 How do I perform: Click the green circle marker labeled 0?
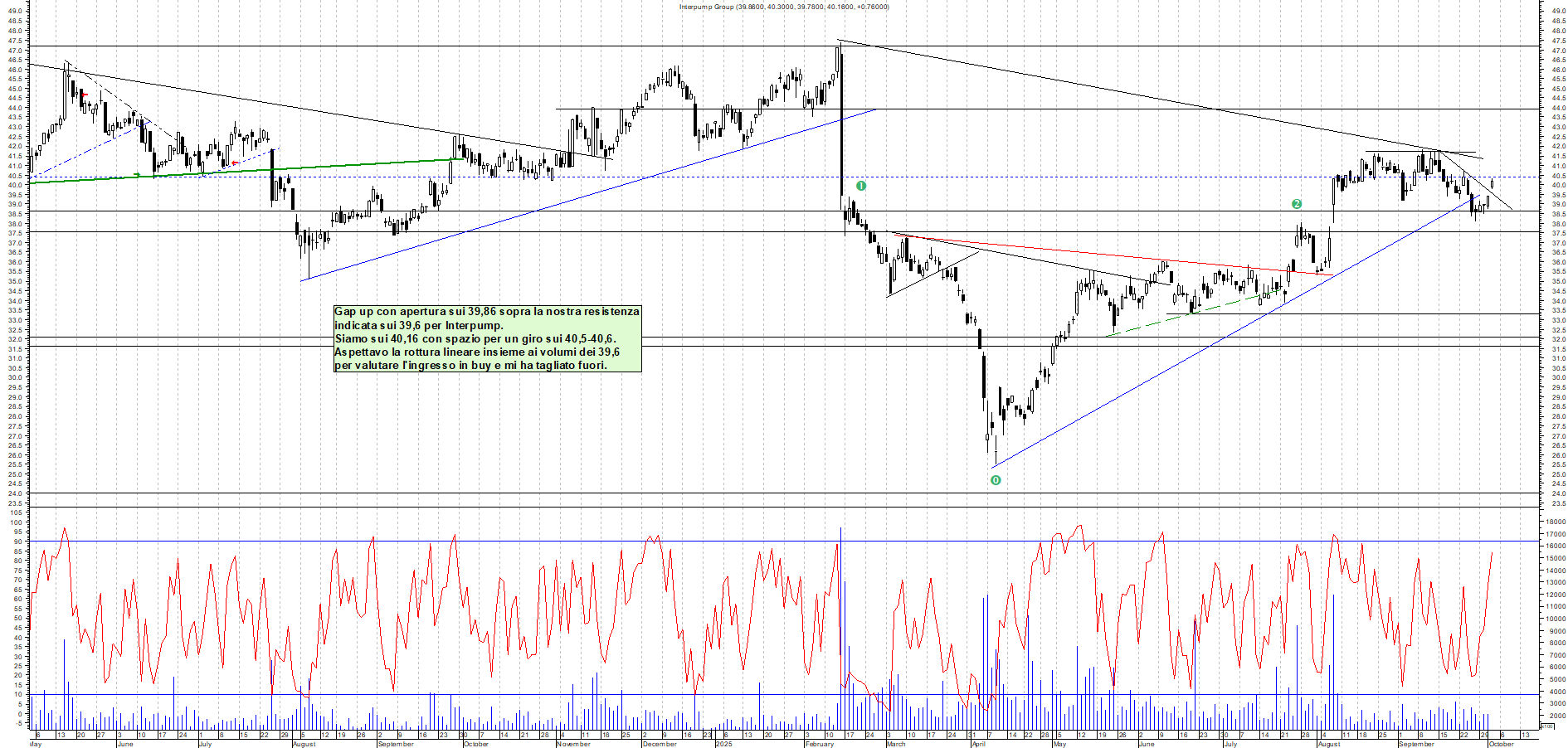pyautogui.click(x=996, y=480)
